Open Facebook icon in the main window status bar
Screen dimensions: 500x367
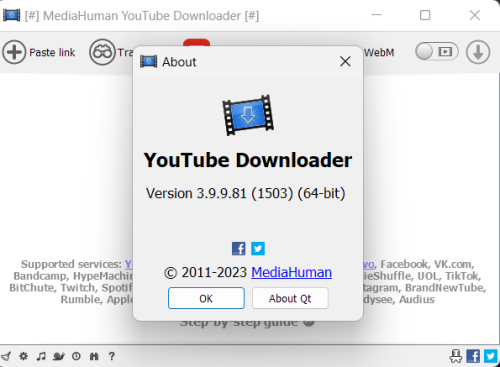[473, 356]
